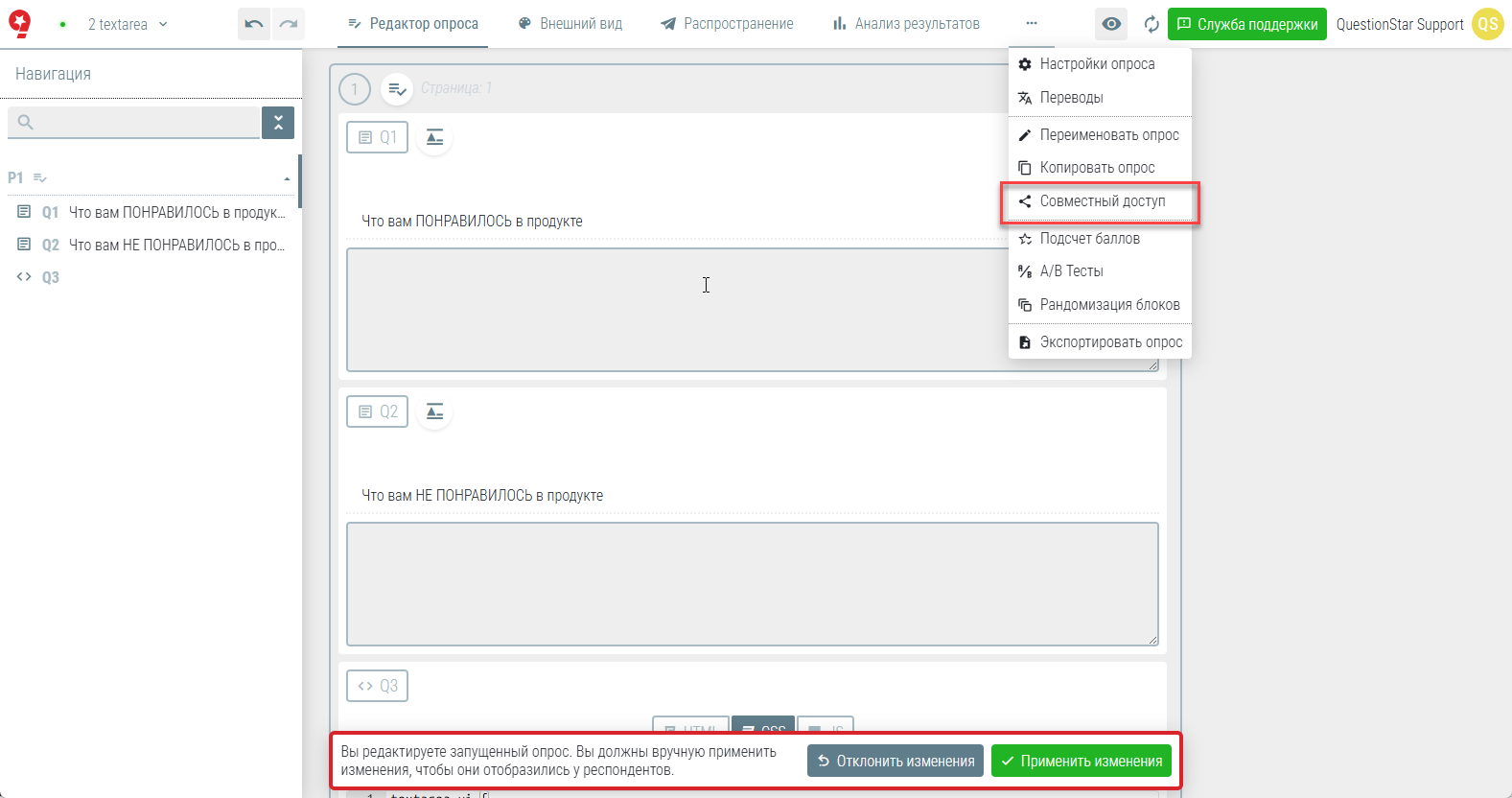The image size is (1512, 798).
Task: Click the redo arrow icon
Action: [x=289, y=24]
